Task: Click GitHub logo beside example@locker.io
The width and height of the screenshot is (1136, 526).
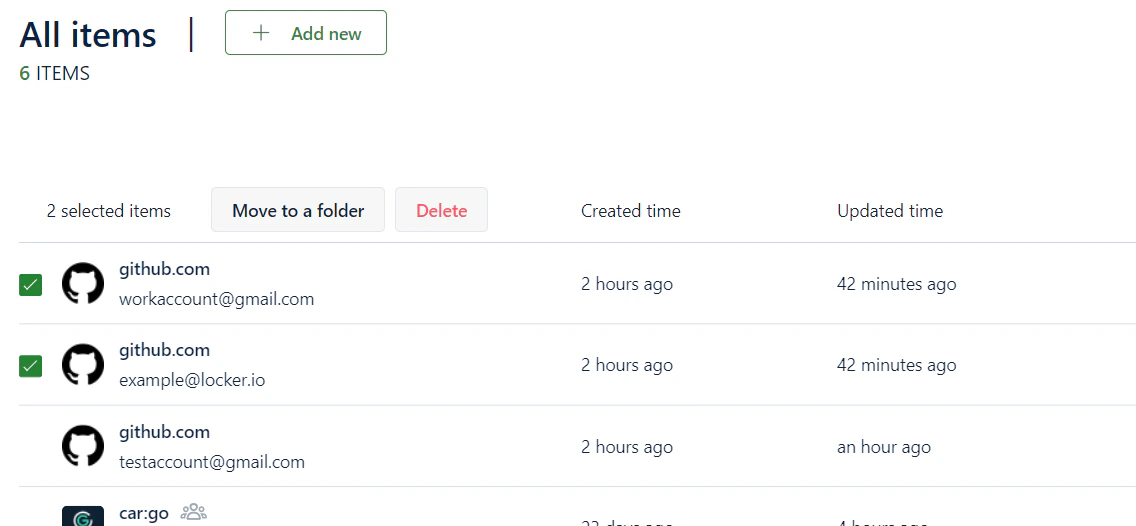Action: point(83,365)
